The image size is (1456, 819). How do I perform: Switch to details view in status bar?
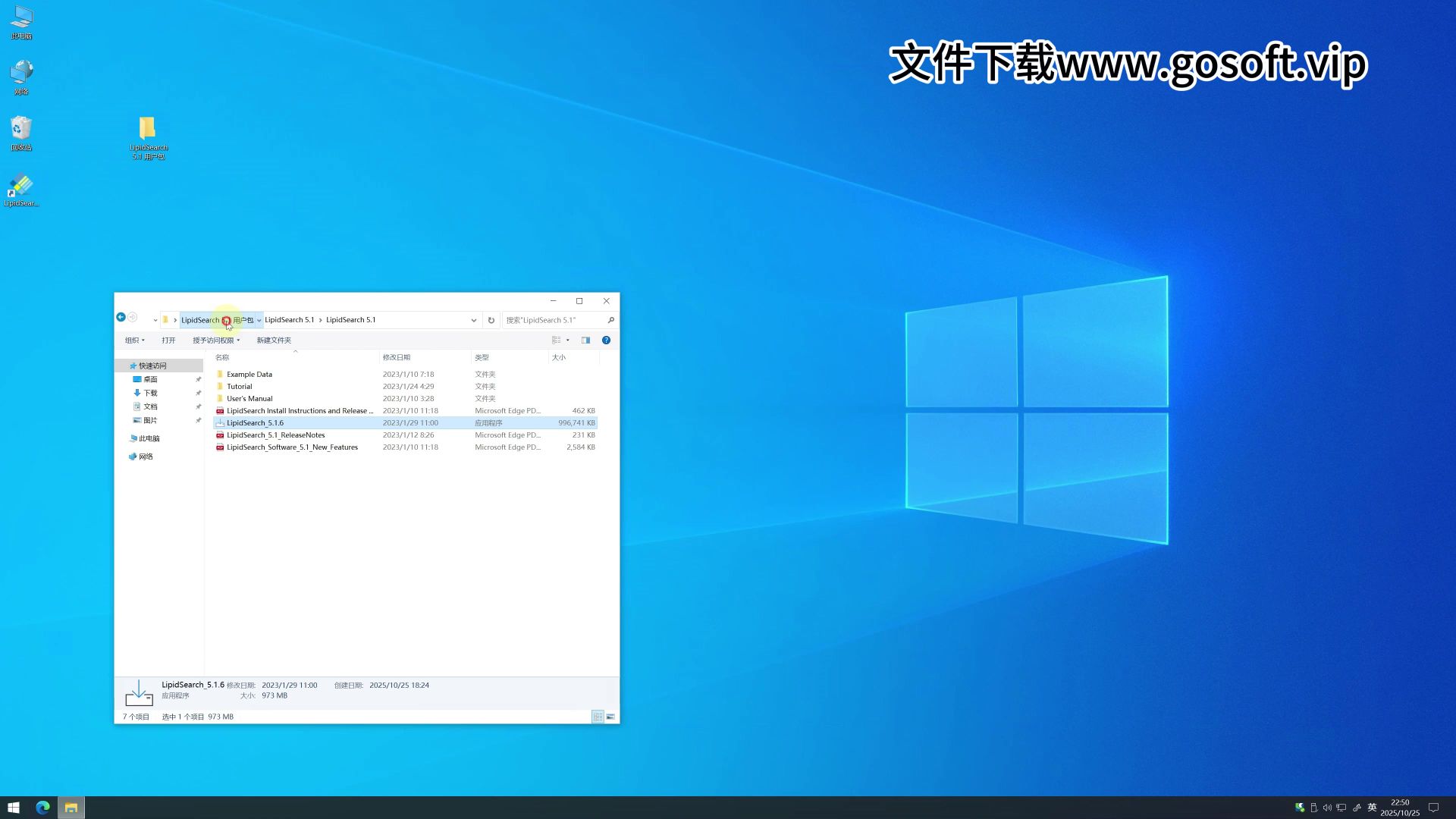(x=598, y=717)
